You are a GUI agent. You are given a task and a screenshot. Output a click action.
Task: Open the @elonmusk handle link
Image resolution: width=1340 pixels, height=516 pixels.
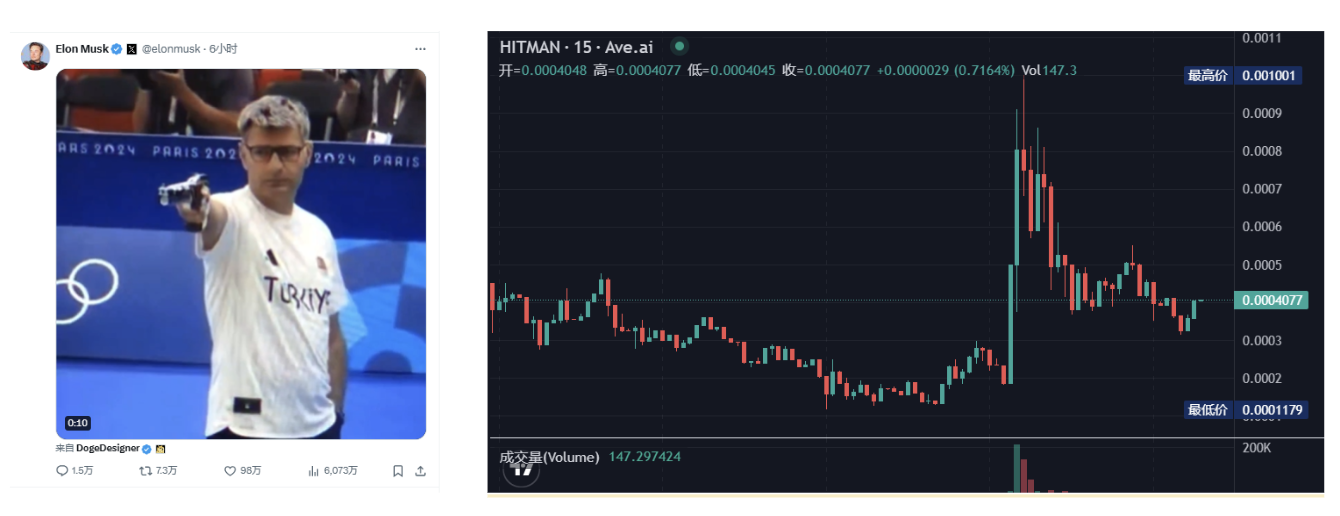pyautogui.click(x=171, y=49)
